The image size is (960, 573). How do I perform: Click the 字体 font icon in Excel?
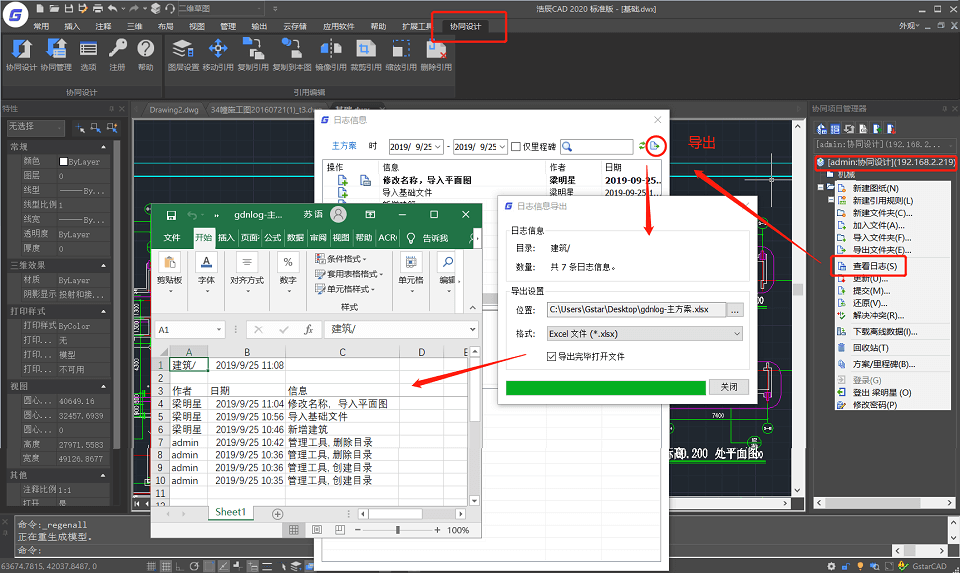click(206, 263)
